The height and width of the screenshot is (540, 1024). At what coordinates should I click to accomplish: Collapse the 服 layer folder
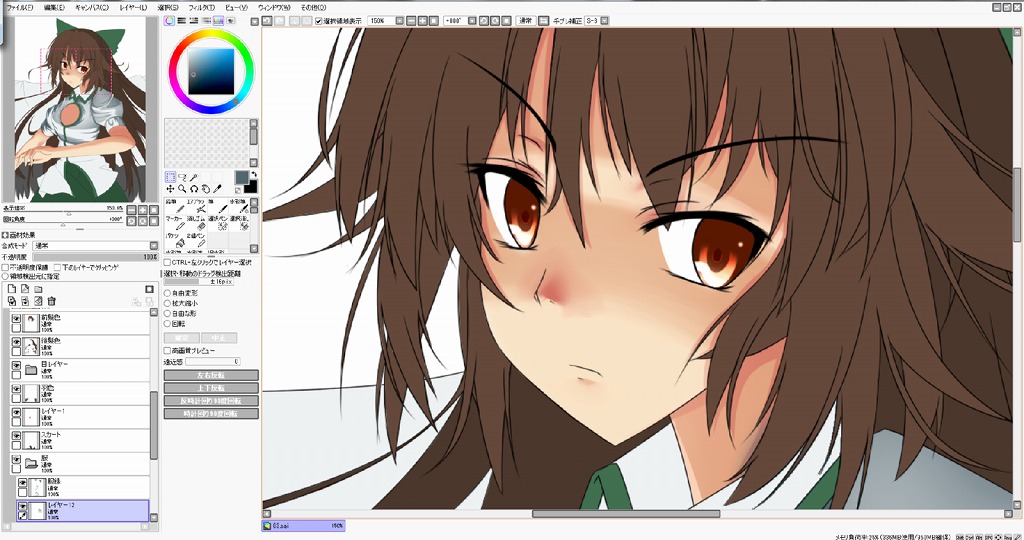point(30,464)
